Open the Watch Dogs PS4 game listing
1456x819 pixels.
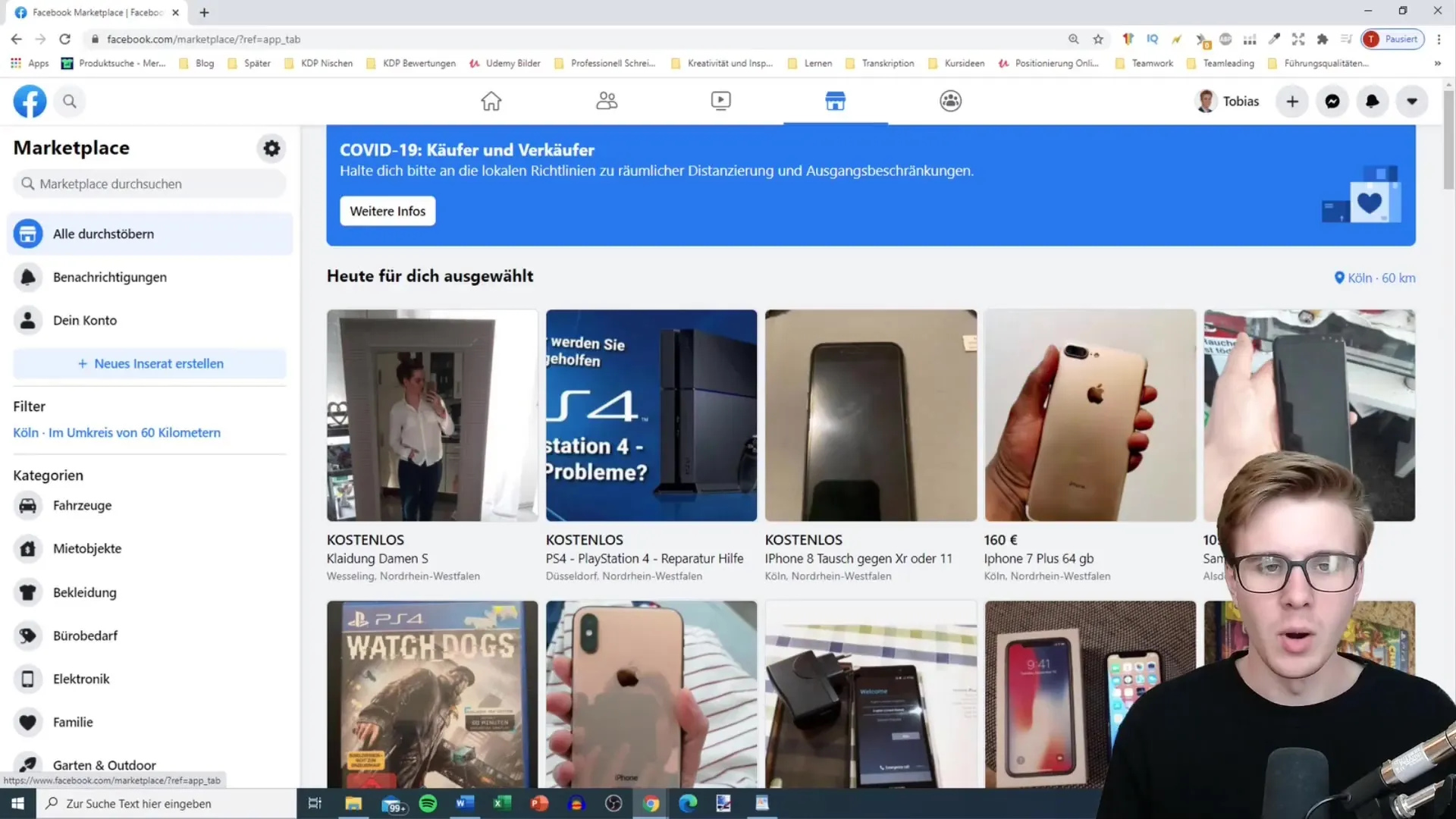[432, 694]
